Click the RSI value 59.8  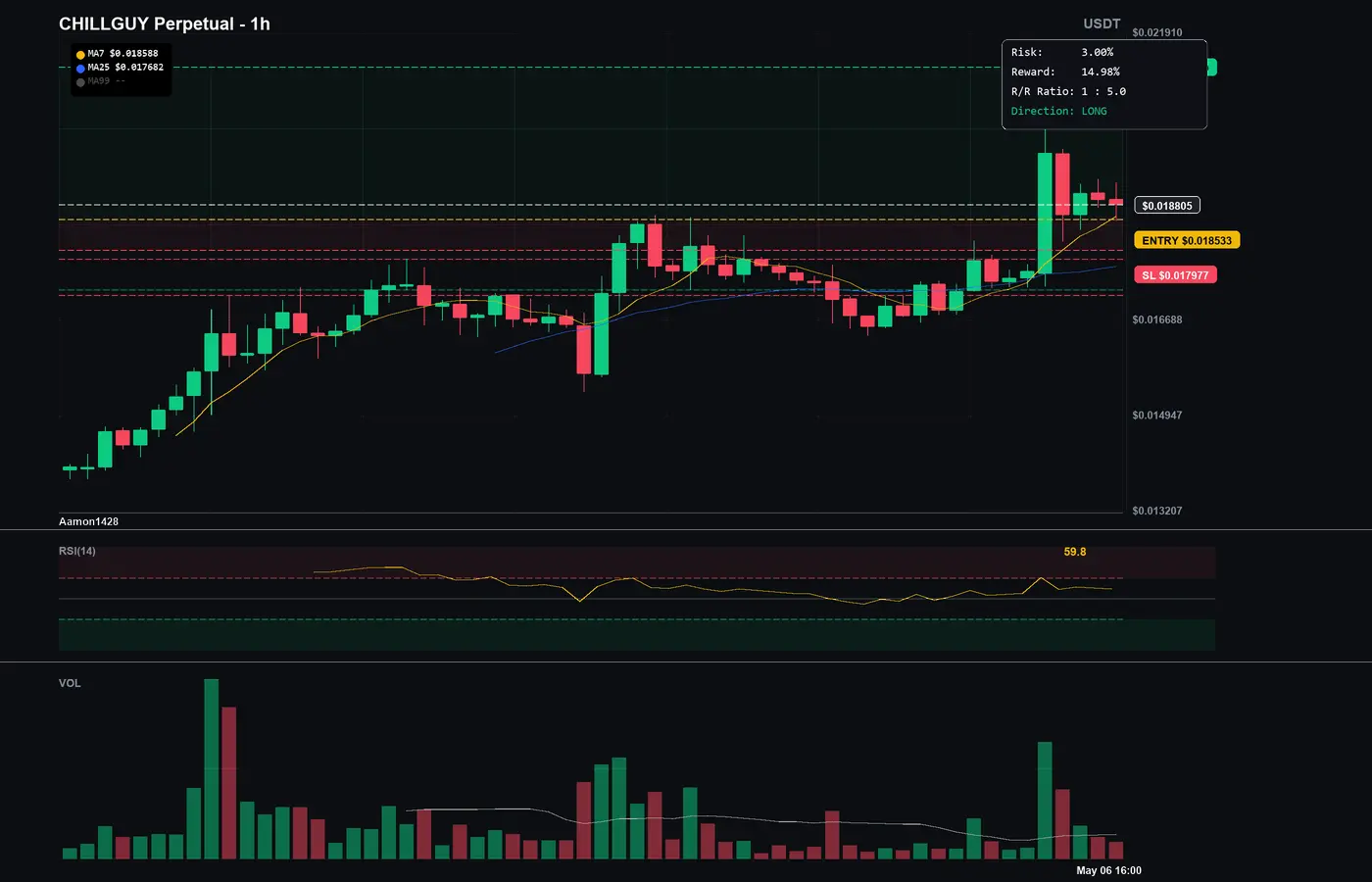pos(1075,552)
